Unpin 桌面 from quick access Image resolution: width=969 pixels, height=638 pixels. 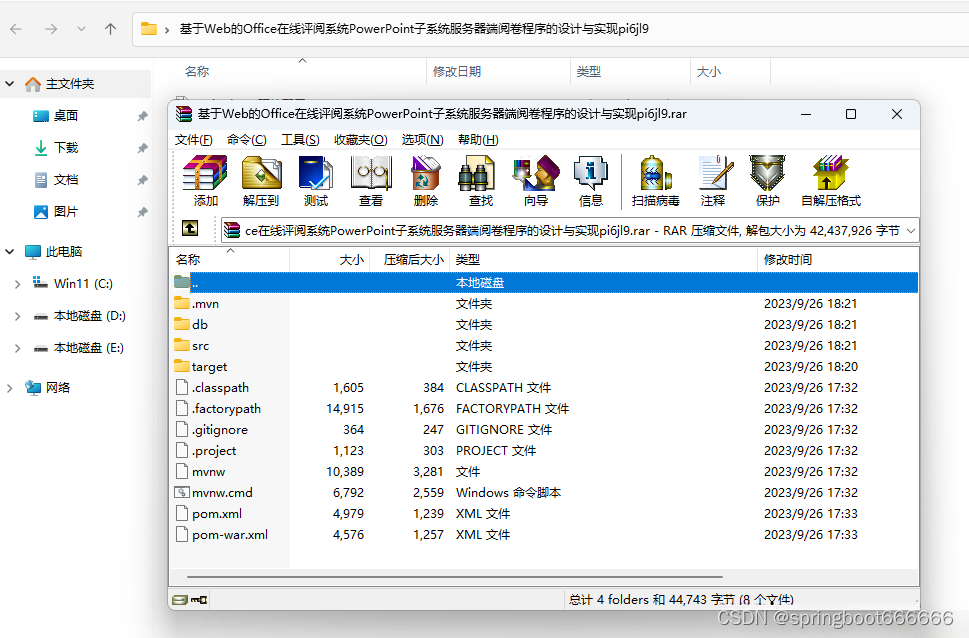point(142,116)
